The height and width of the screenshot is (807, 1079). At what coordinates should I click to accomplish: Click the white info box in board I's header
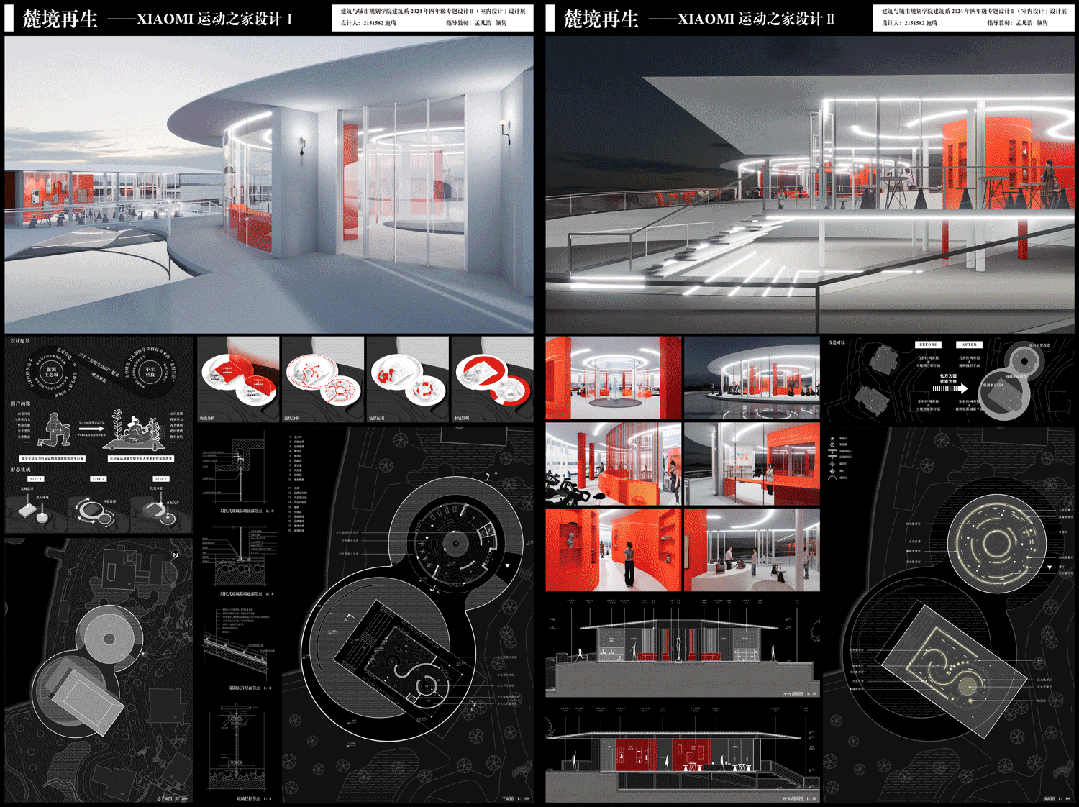[432, 19]
